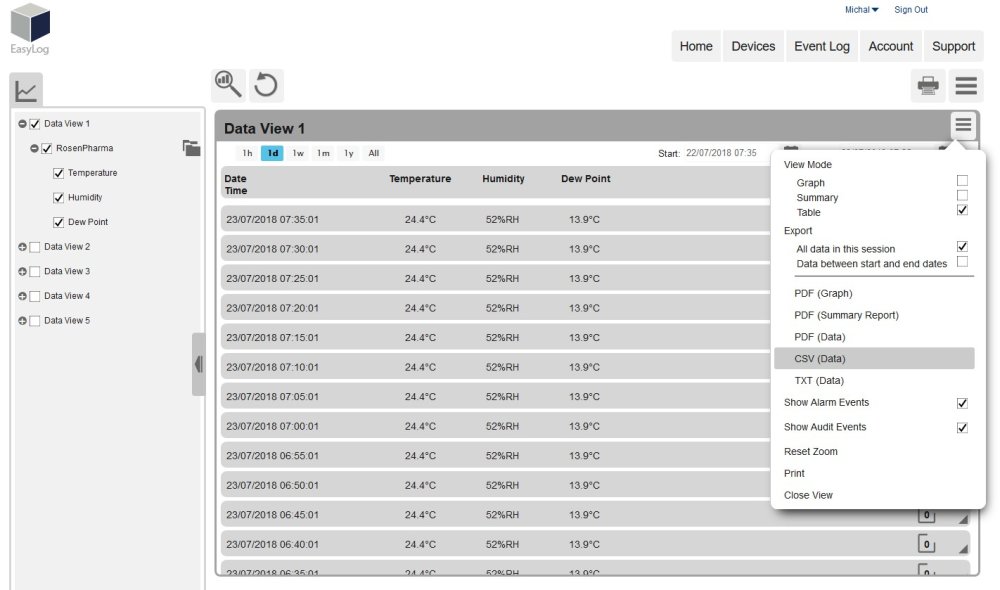
Task: Open the Michal user dropdown
Action: [x=861, y=10]
